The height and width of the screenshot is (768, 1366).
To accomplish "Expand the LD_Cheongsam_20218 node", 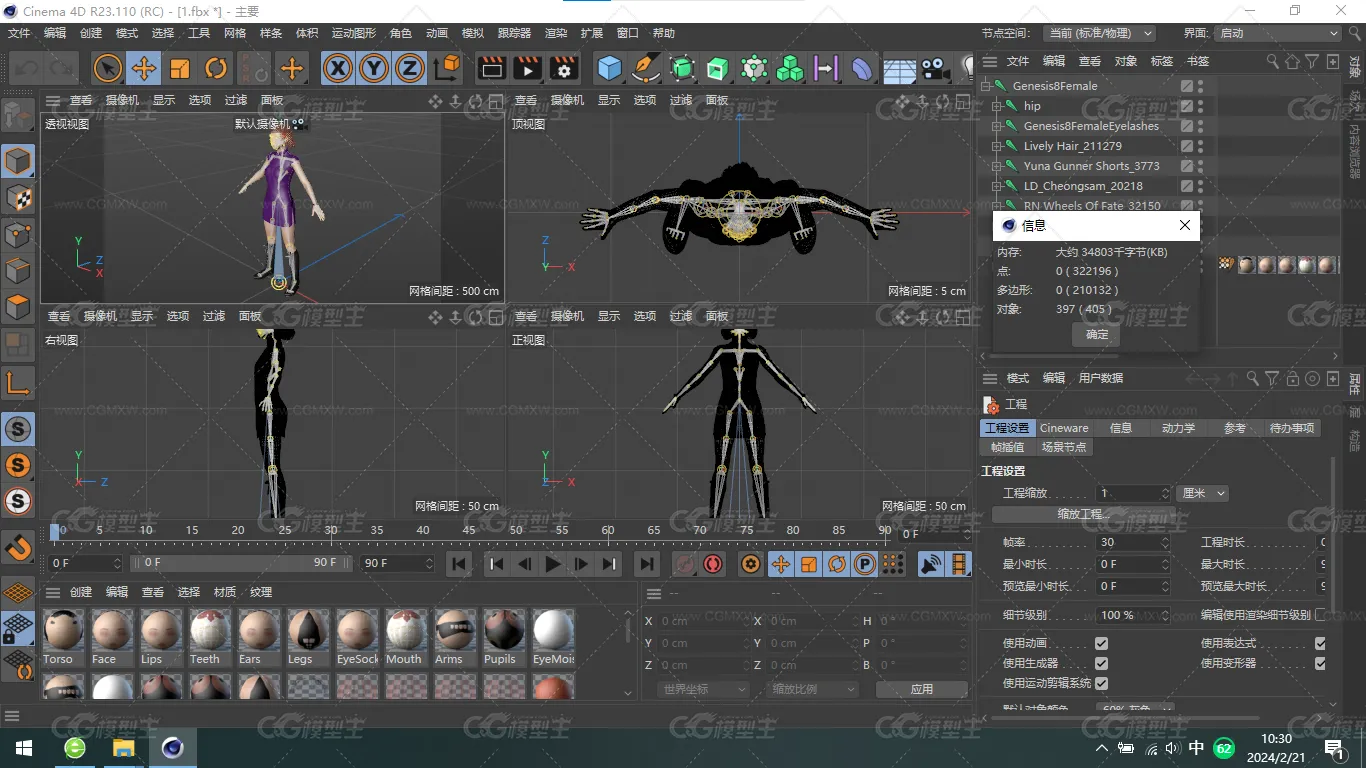I will pyautogui.click(x=997, y=186).
